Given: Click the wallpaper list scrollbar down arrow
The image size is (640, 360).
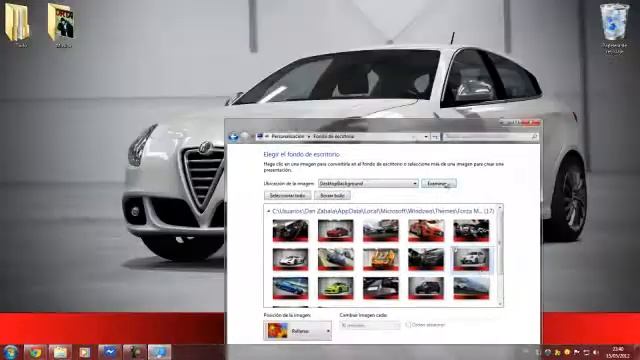Looking at the screenshot, I should [500, 304].
